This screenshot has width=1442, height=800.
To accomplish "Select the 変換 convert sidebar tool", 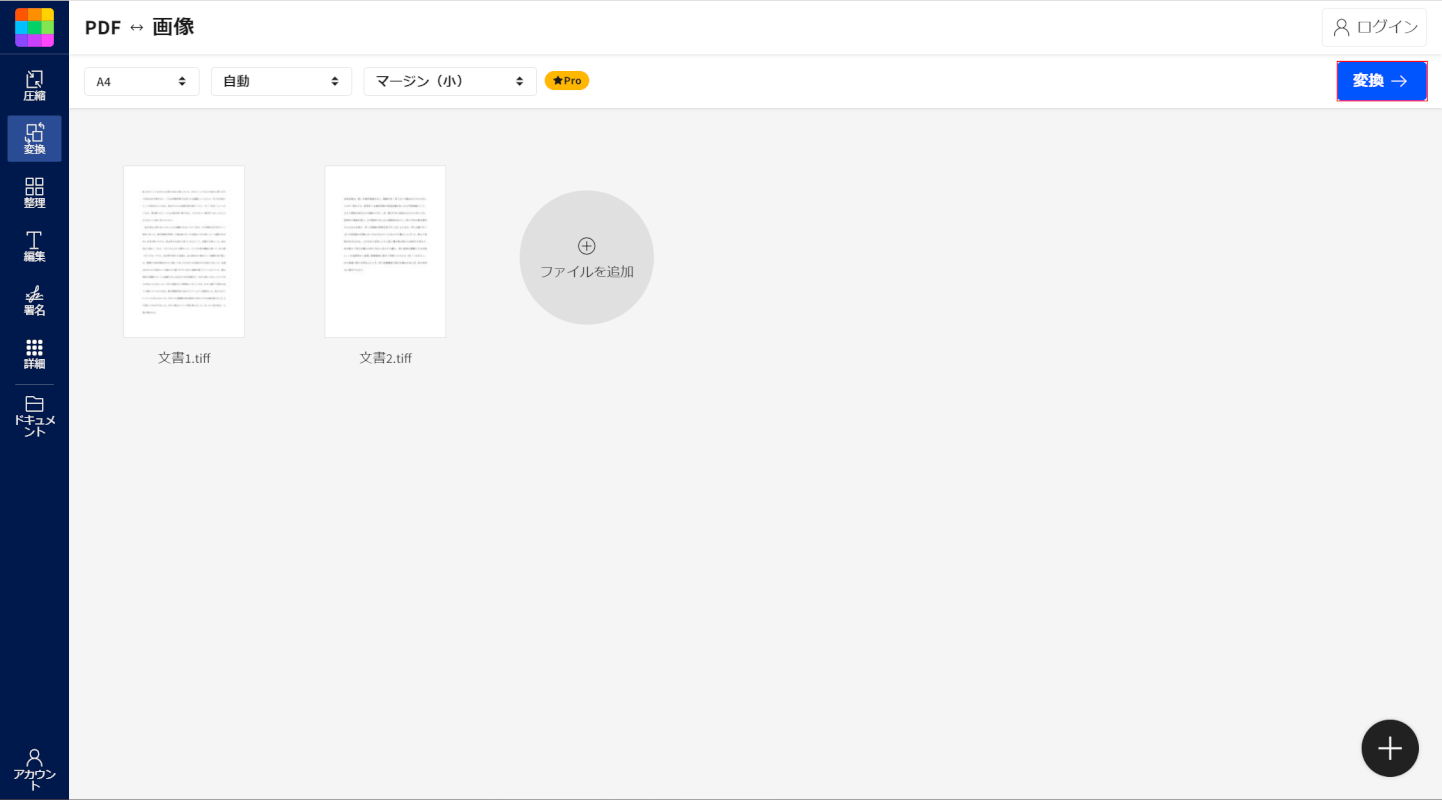I will pyautogui.click(x=34, y=139).
